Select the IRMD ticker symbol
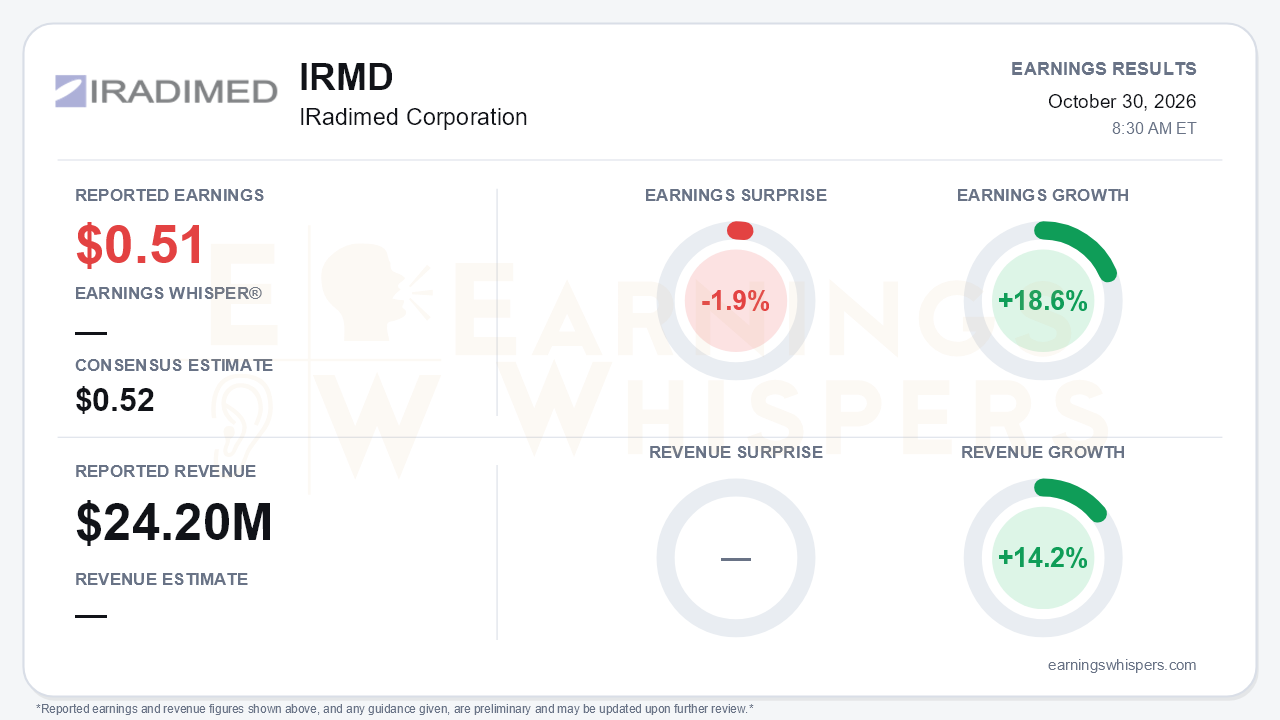Viewport: 1280px width, 720px height. pyautogui.click(x=346, y=77)
